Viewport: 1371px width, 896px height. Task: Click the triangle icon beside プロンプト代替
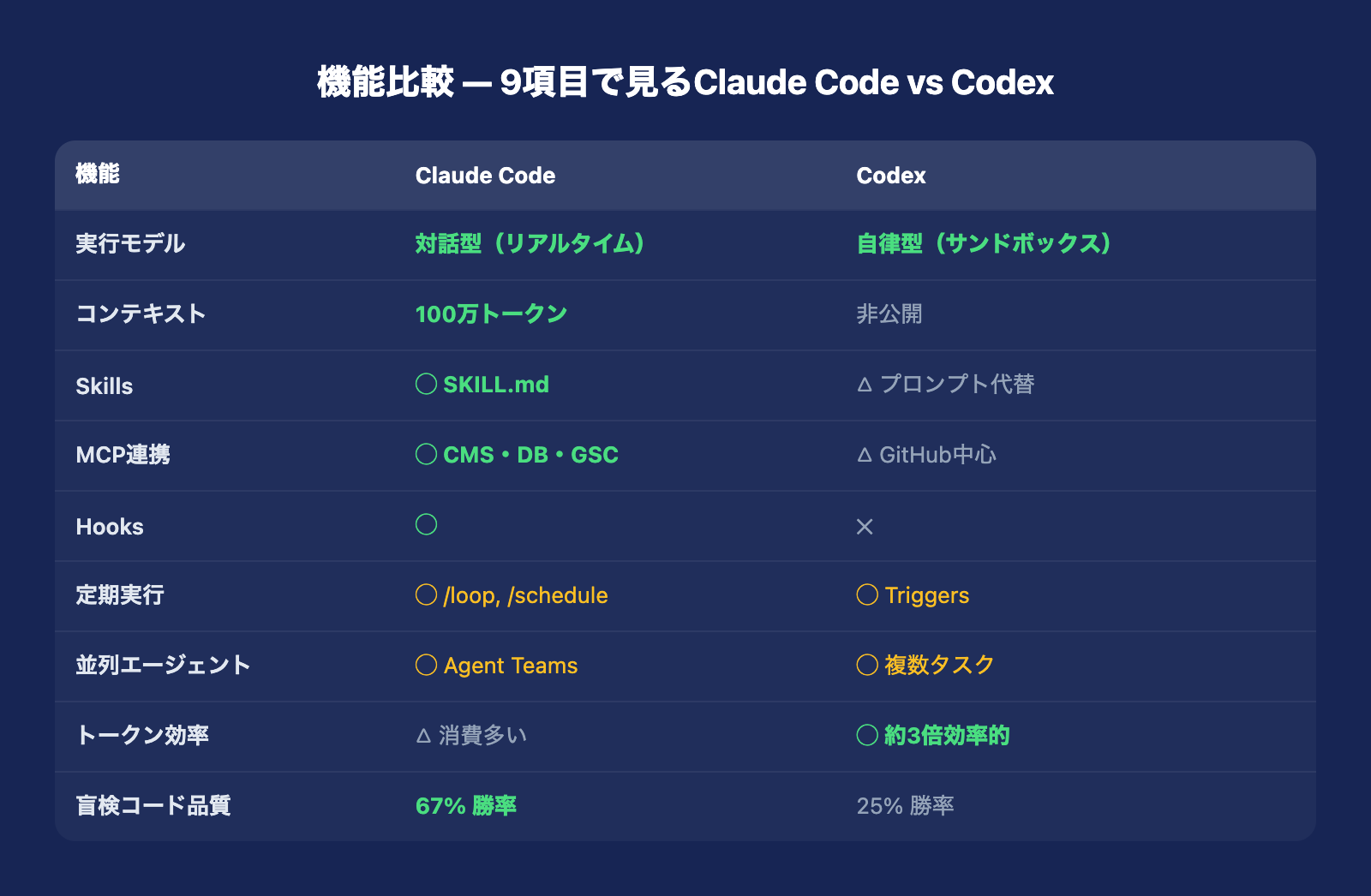pos(865,385)
